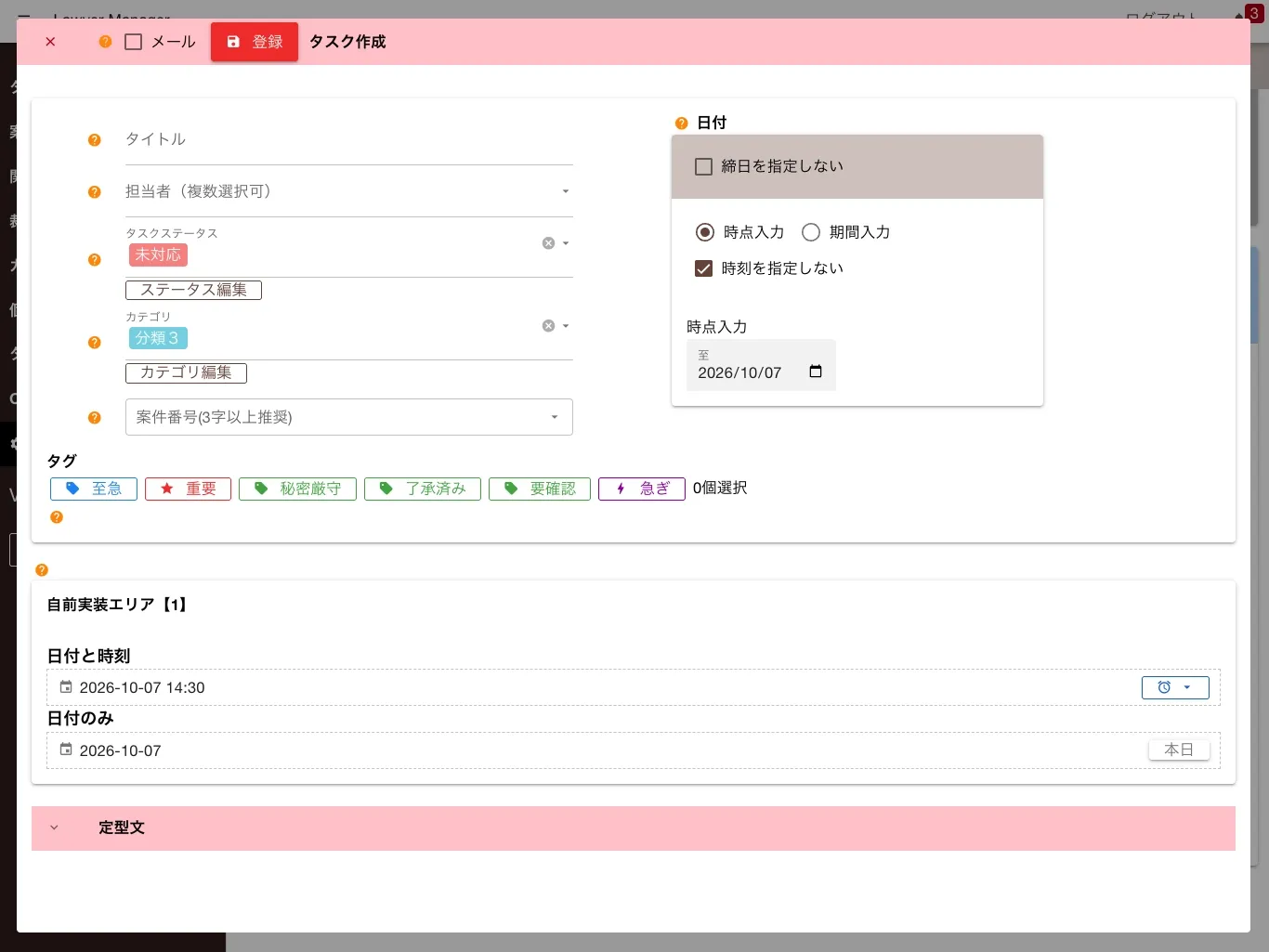Screen dimensions: 1269x952
Task: Open the clock dropdown in 日付と時刻 row
Action: pos(1175,687)
